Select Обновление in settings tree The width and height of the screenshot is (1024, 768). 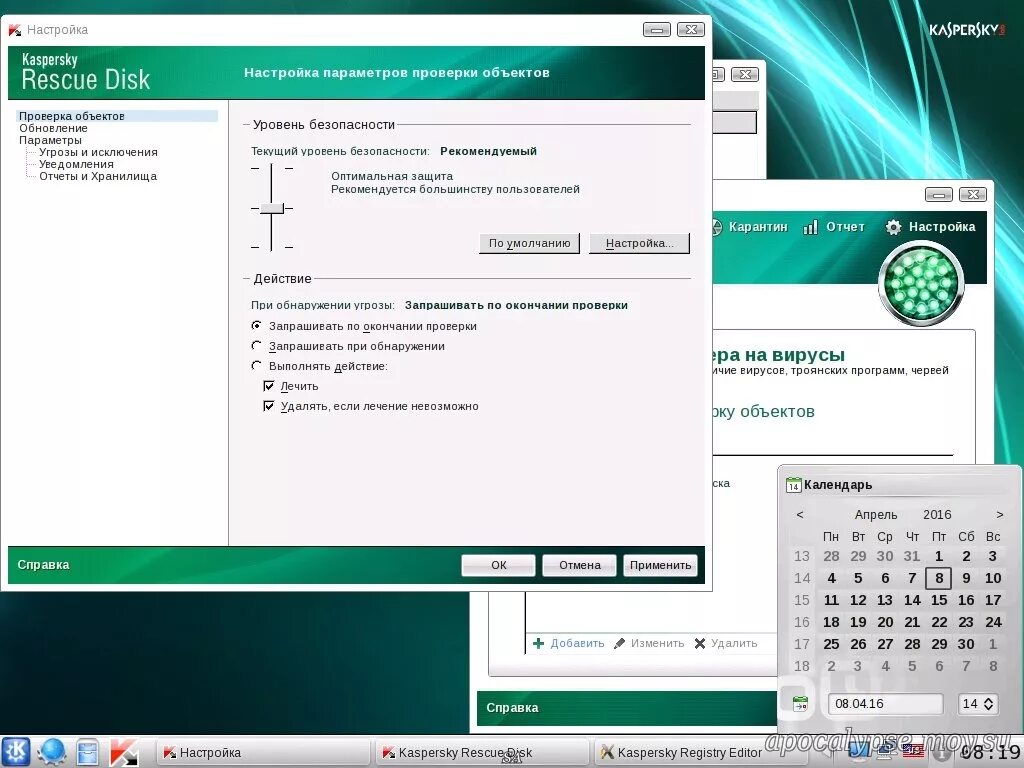(53, 128)
